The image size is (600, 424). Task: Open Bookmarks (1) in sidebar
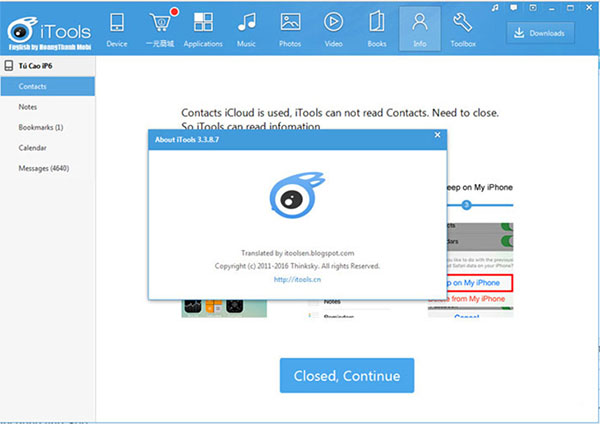pyautogui.click(x=40, y=127)
